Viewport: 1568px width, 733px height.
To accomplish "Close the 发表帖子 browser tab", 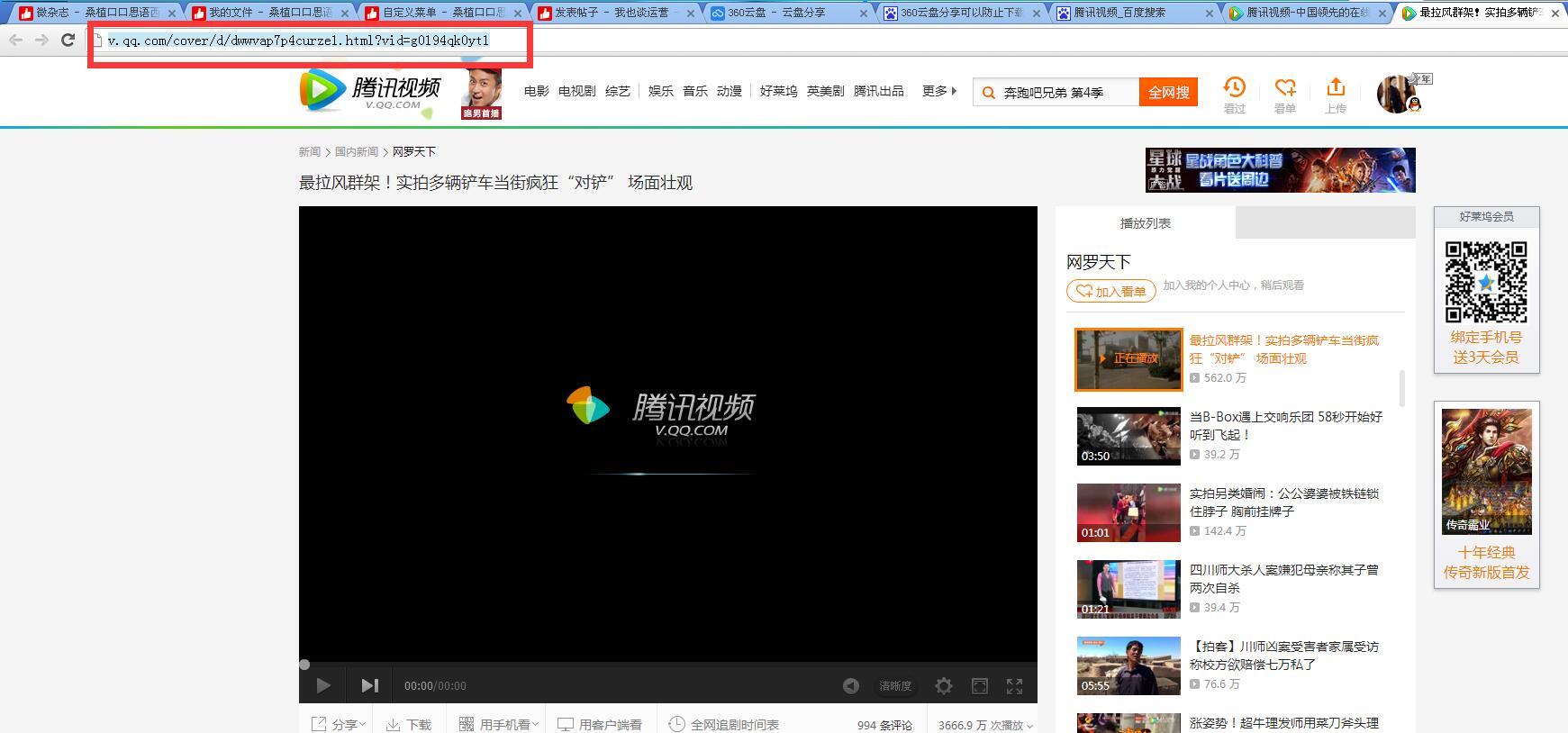I will point(690,14).
